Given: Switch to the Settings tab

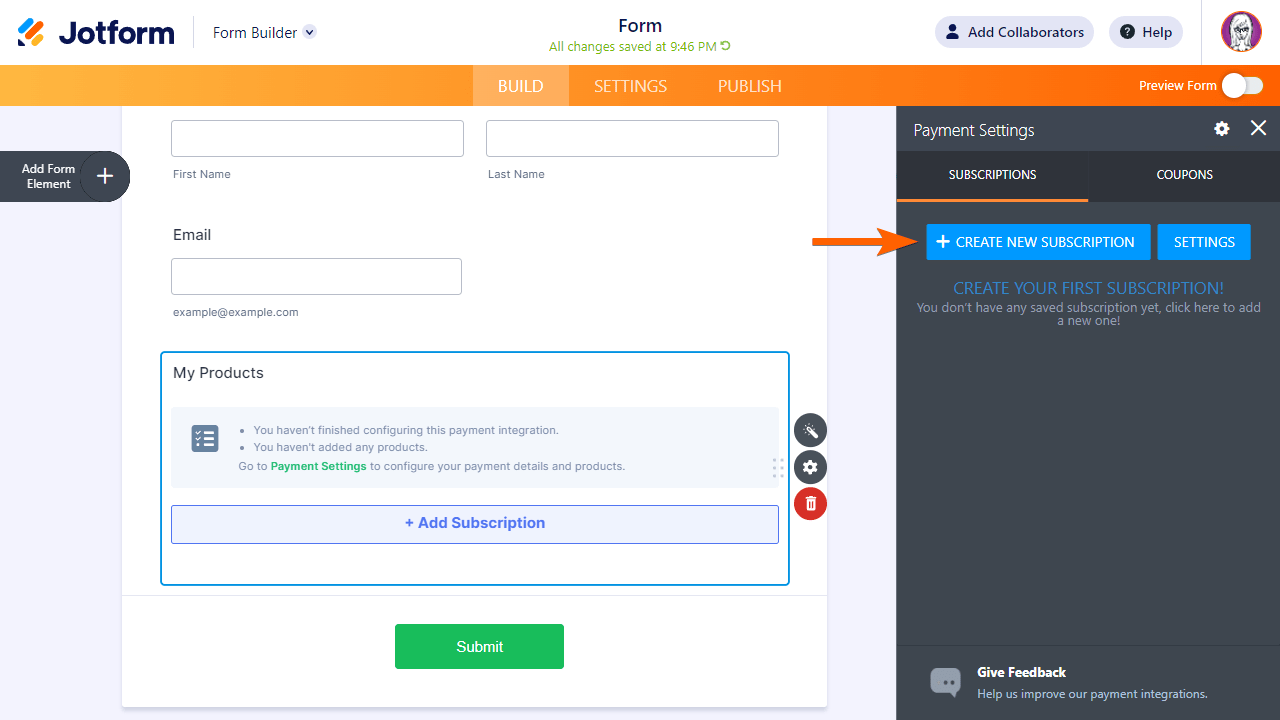Looking at the screenshot, I should tap(630, 86).
